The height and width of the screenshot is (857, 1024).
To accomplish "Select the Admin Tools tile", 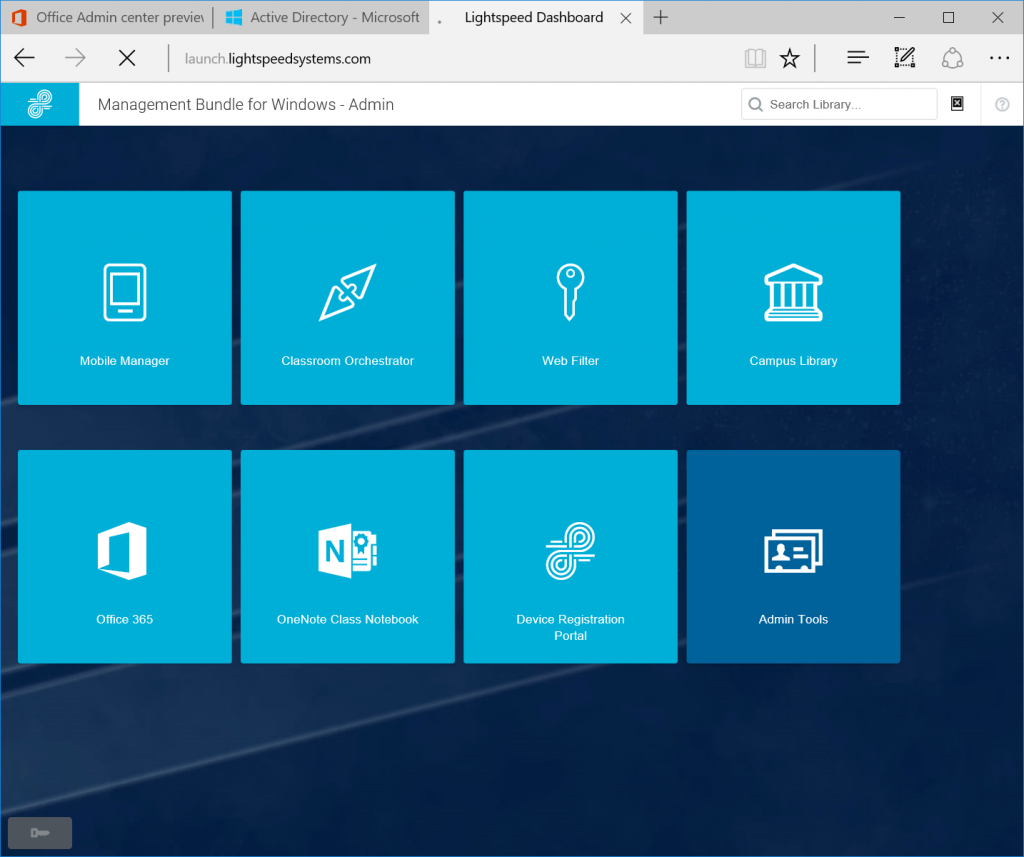I will [x=793, y=557].
